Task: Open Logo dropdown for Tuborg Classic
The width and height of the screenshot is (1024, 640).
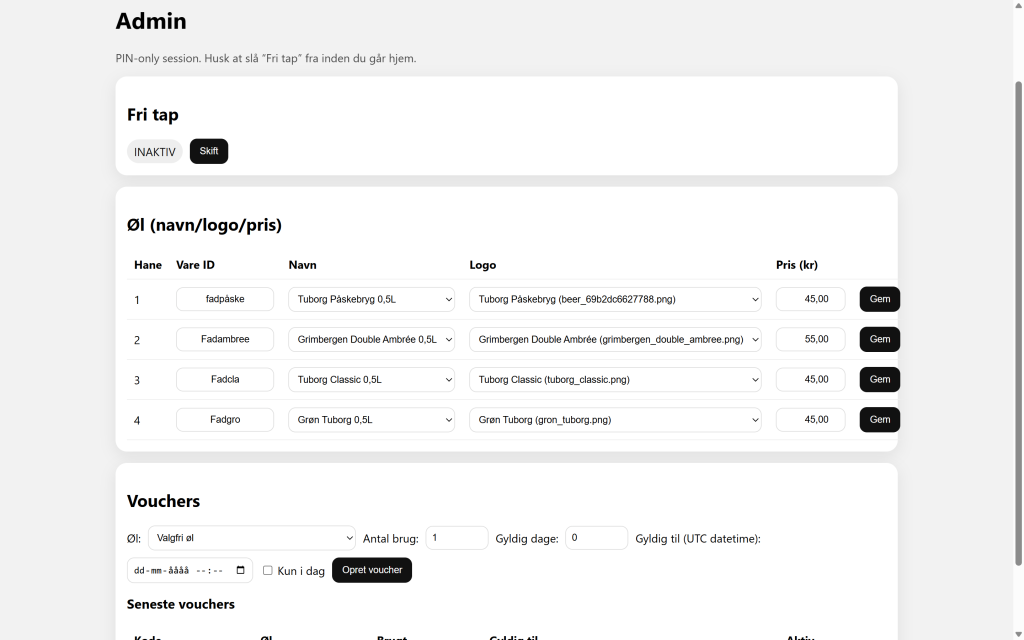Action: click(x=614, y=380)
